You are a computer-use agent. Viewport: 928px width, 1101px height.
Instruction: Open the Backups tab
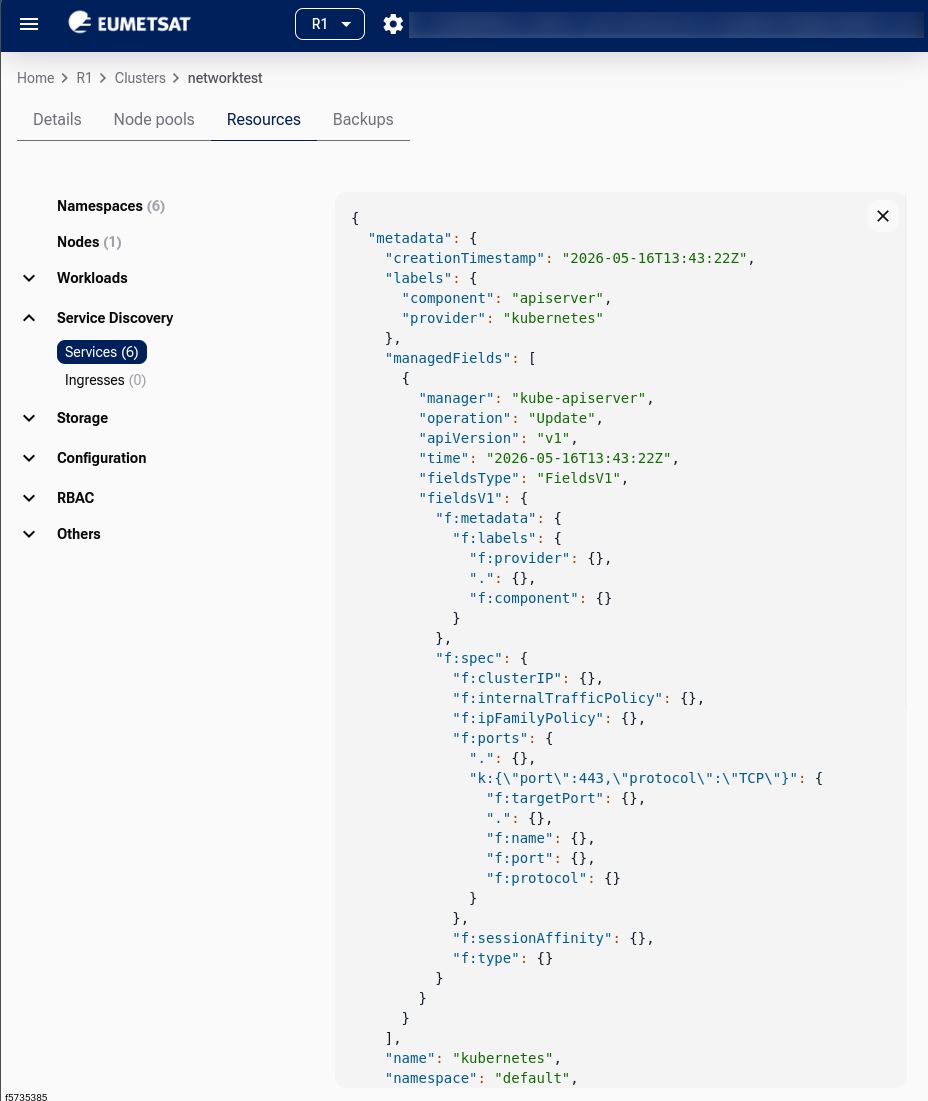click(x=363, y=119)
